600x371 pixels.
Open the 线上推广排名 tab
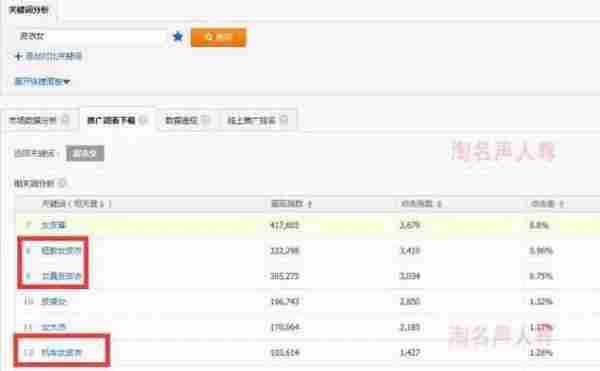[x=251, y=120]
